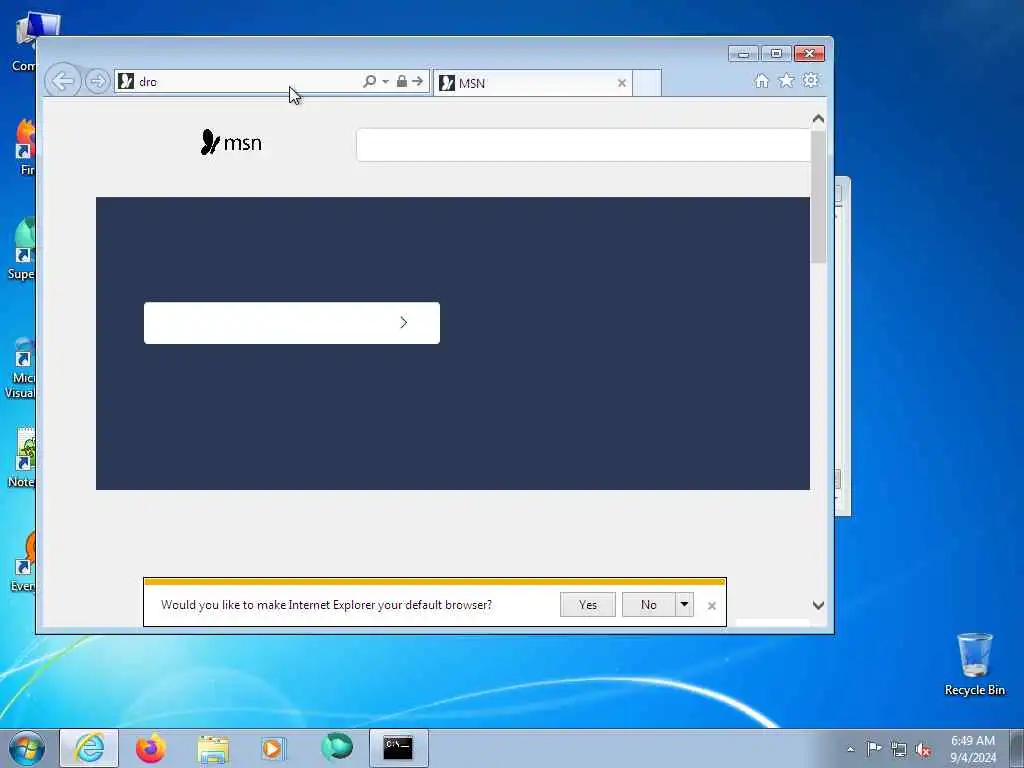Launch Firefox from the taskbar
1024x768 pixels.
point(151,748)
